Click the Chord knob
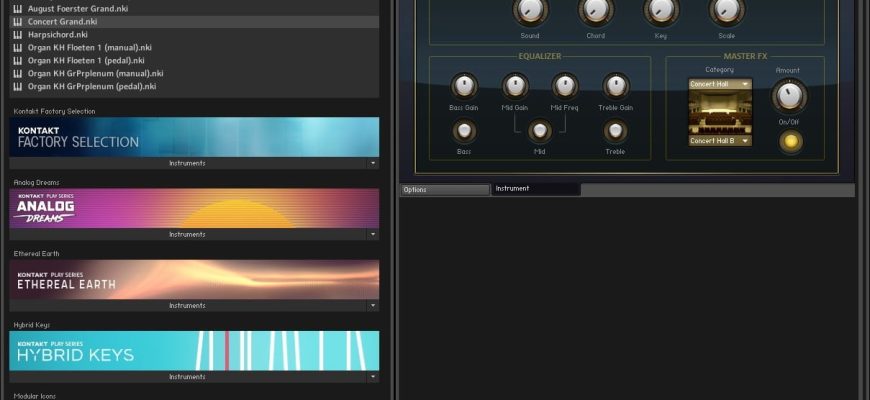This screenshot has width=870, height=400. (x=595, y=12)
